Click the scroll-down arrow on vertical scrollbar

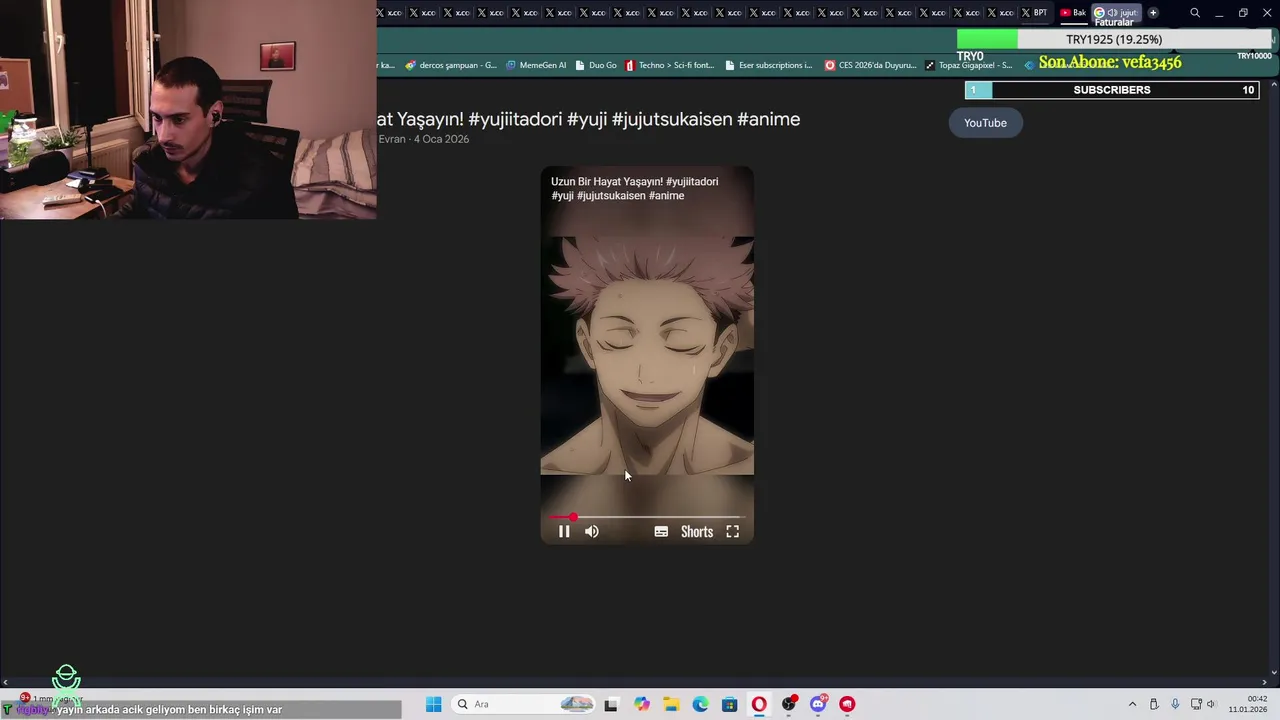[x=1274, y=672]
